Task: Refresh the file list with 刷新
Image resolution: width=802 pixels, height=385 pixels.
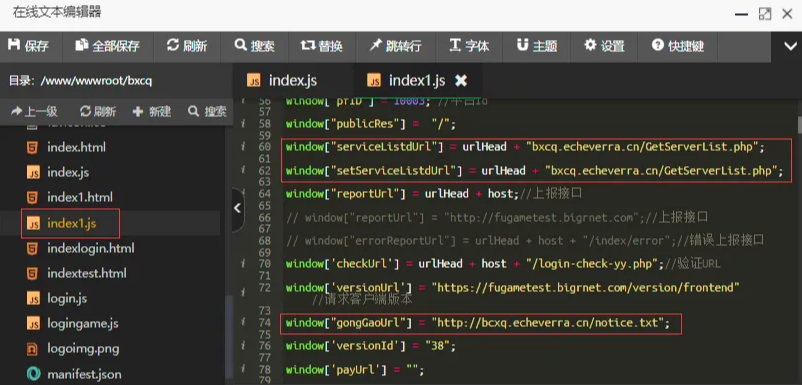Action: click(x=98, y=111)
